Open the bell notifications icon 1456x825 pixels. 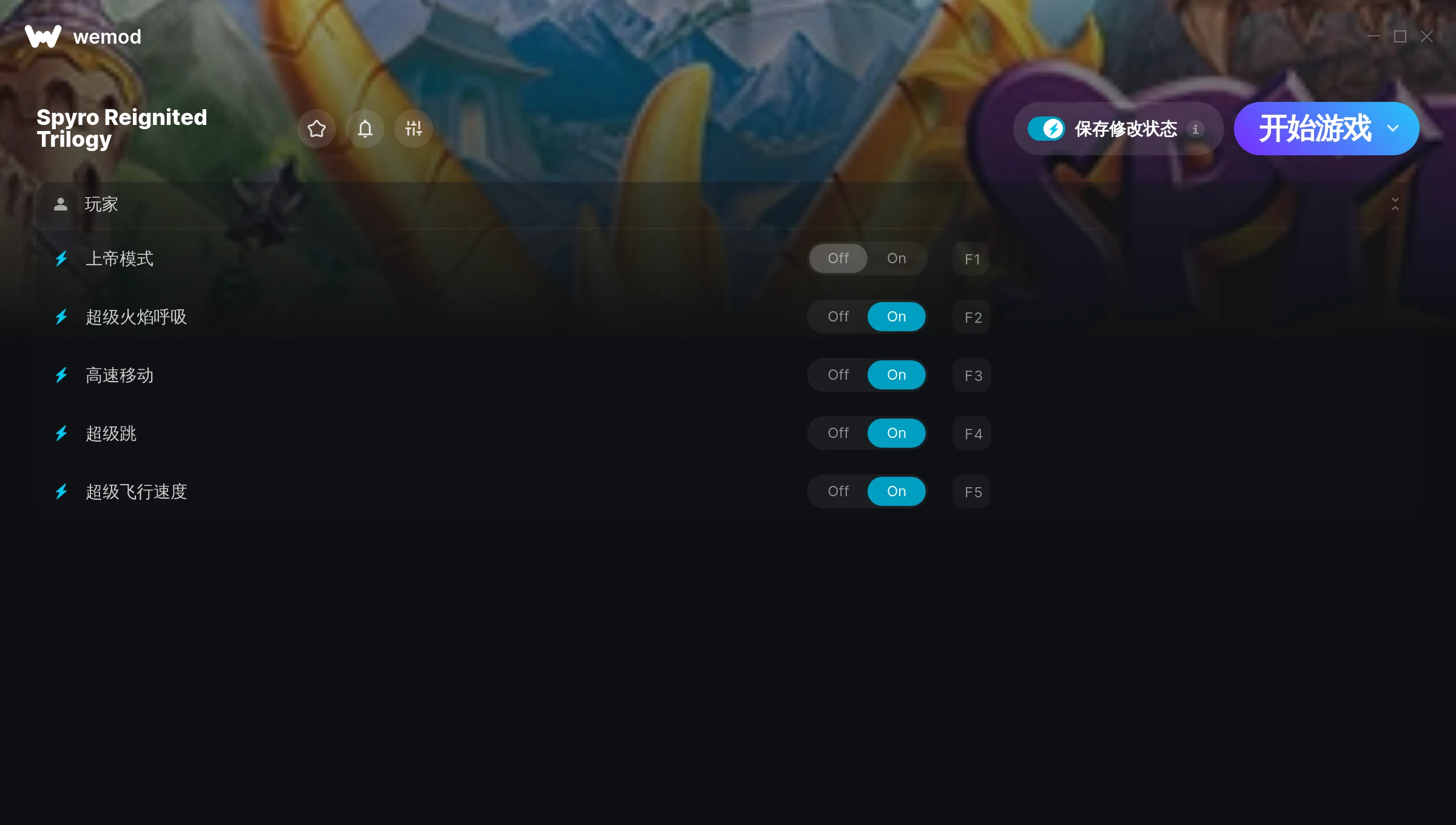tap(365, 129)
